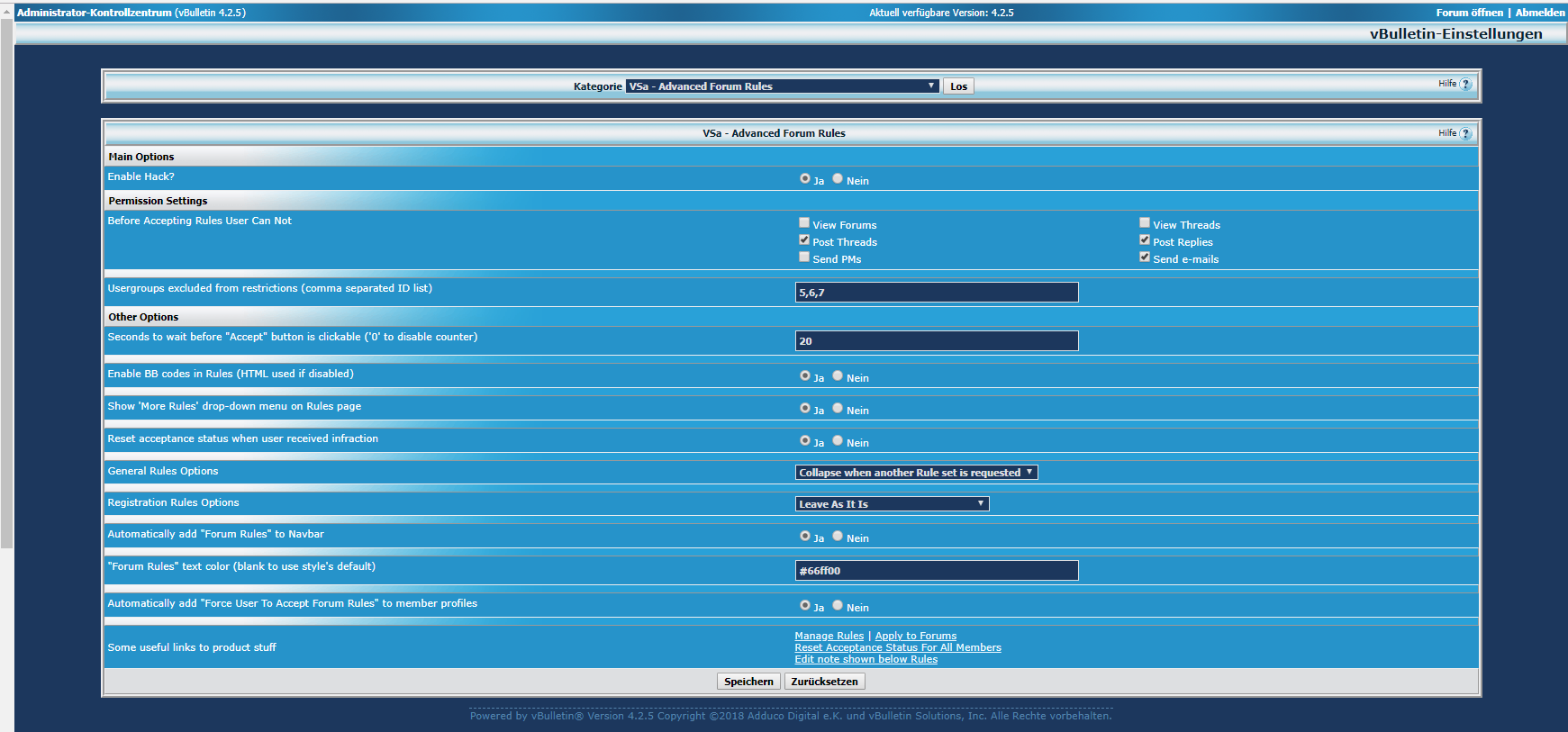Select Ja for Show 'More Rules' drop-down menu
This screenshot has height=732, width=1568.
coord(805,408)
